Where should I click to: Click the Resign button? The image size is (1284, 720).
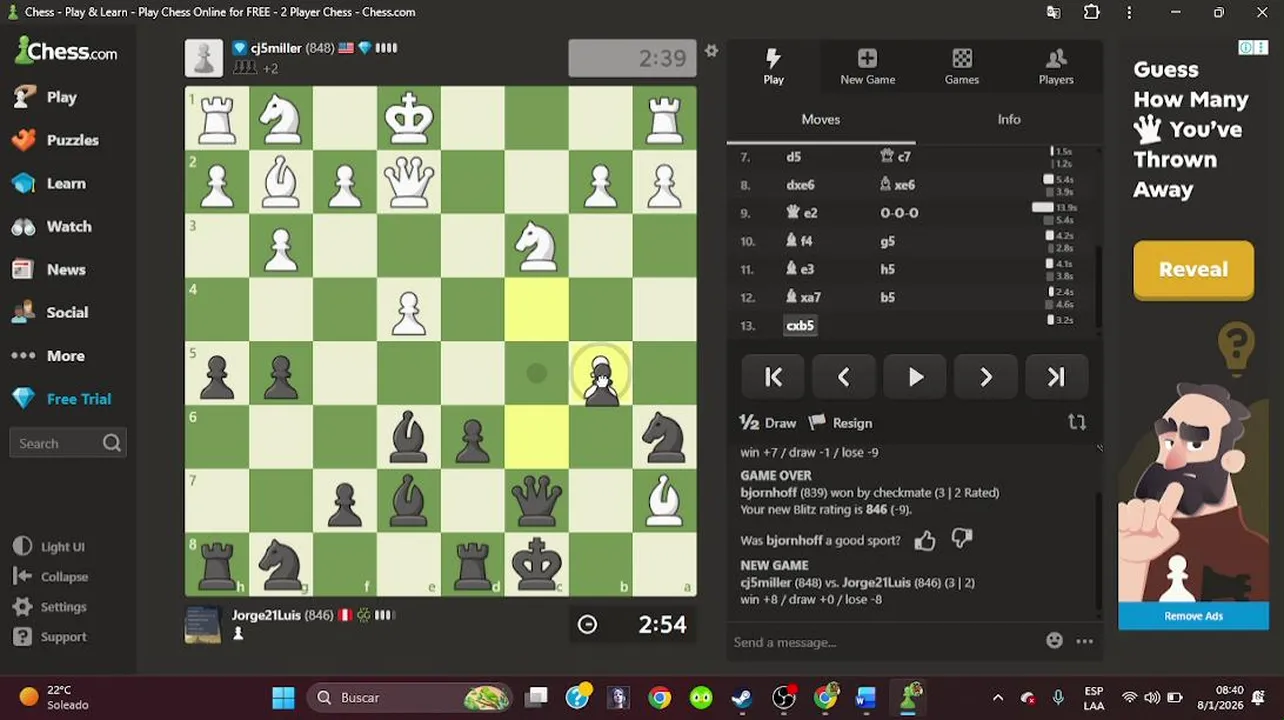841,423
